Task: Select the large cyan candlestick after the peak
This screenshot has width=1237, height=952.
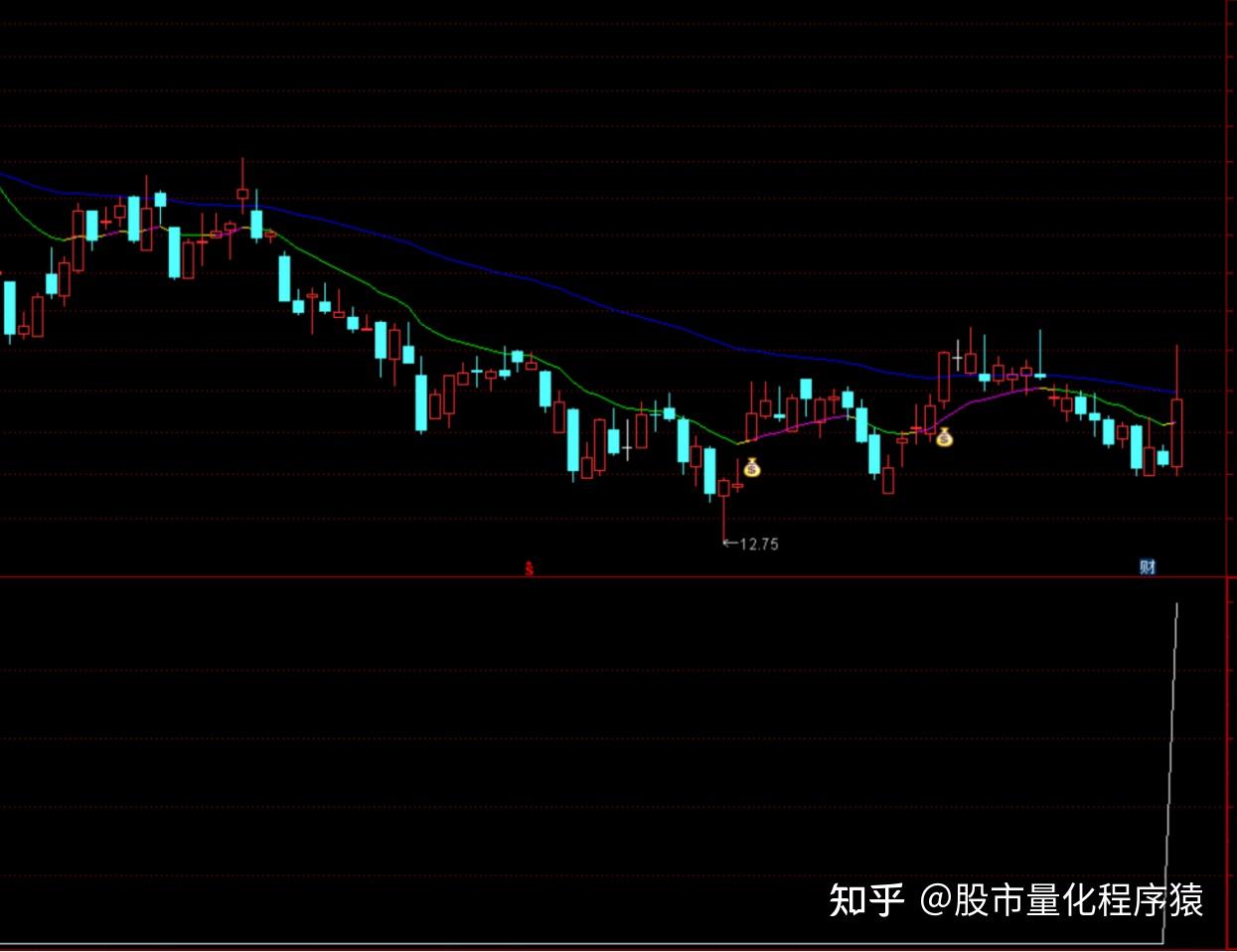Action: 284,279
